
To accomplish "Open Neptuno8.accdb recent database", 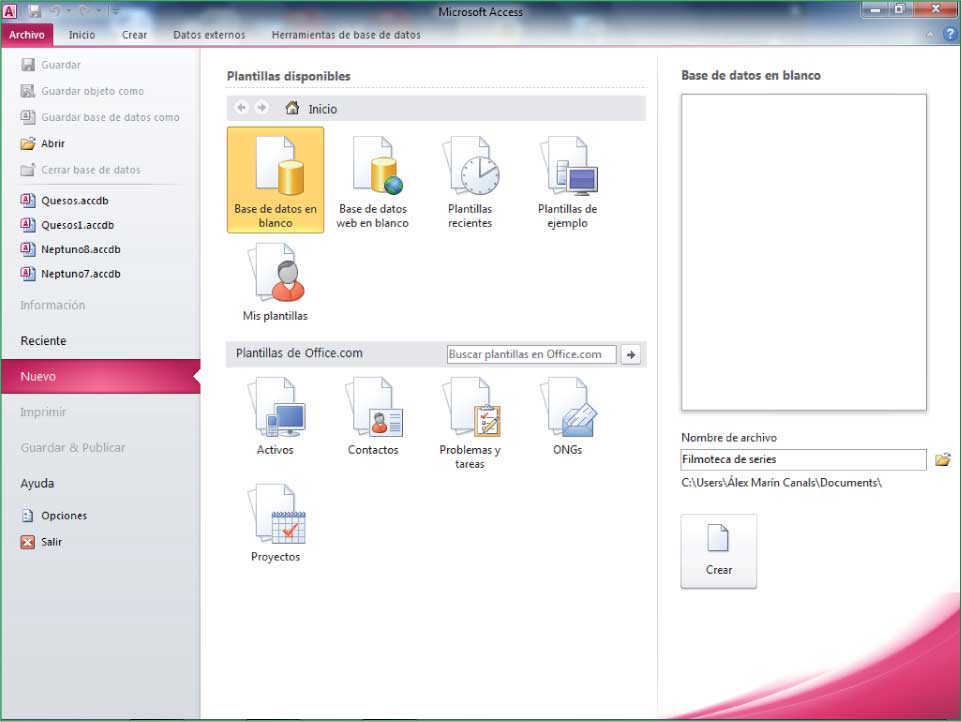I will 71,249.
